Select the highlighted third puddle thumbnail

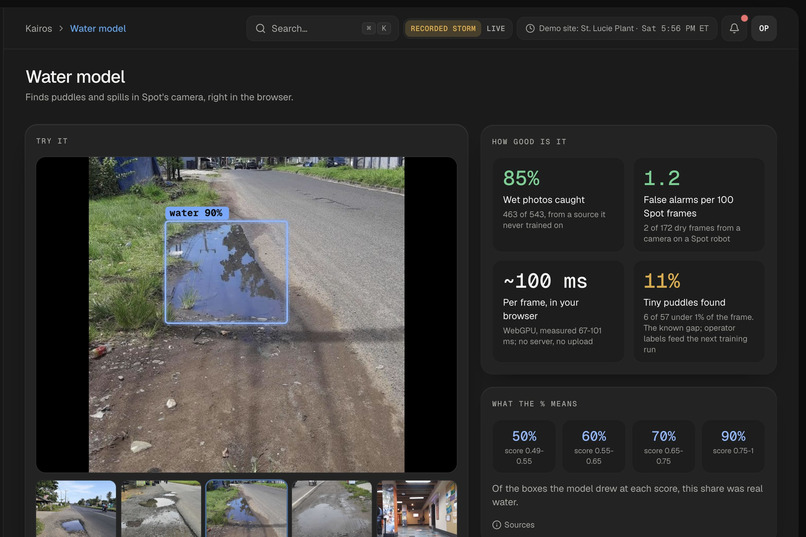coord(246,508)
